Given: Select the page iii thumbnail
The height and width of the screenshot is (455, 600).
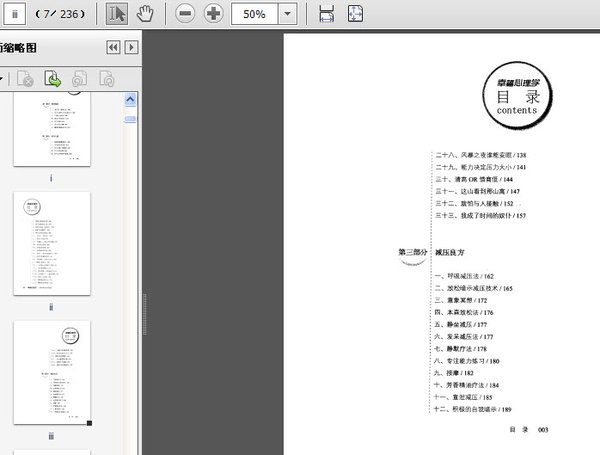Looking at the screenshot, I should tap(52, 373).
